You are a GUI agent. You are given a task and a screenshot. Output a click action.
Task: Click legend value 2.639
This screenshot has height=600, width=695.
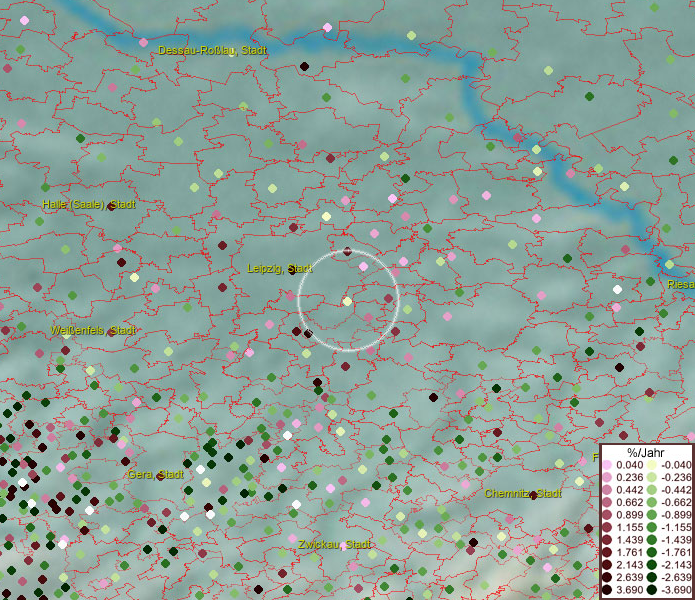tap(629, 577)
